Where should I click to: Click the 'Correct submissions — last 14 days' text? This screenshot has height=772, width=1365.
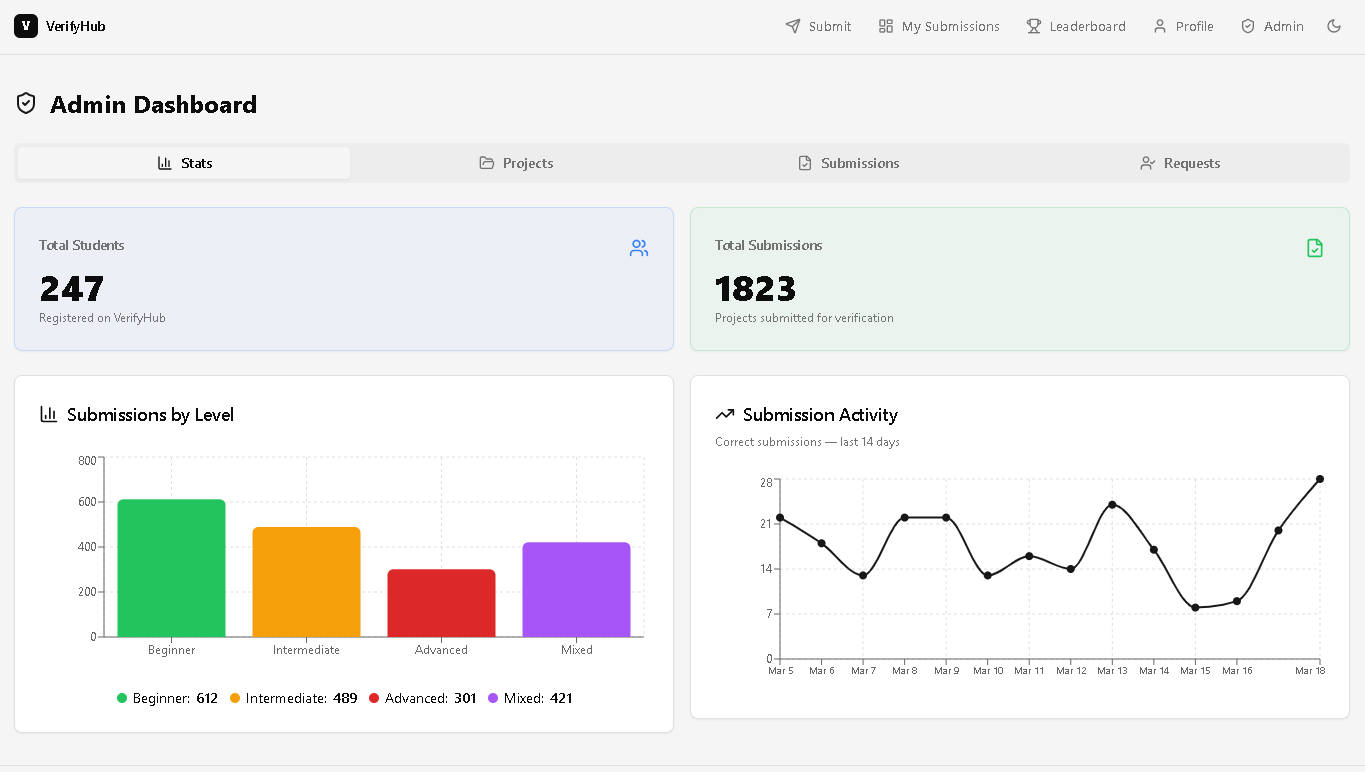click(807, 442)
